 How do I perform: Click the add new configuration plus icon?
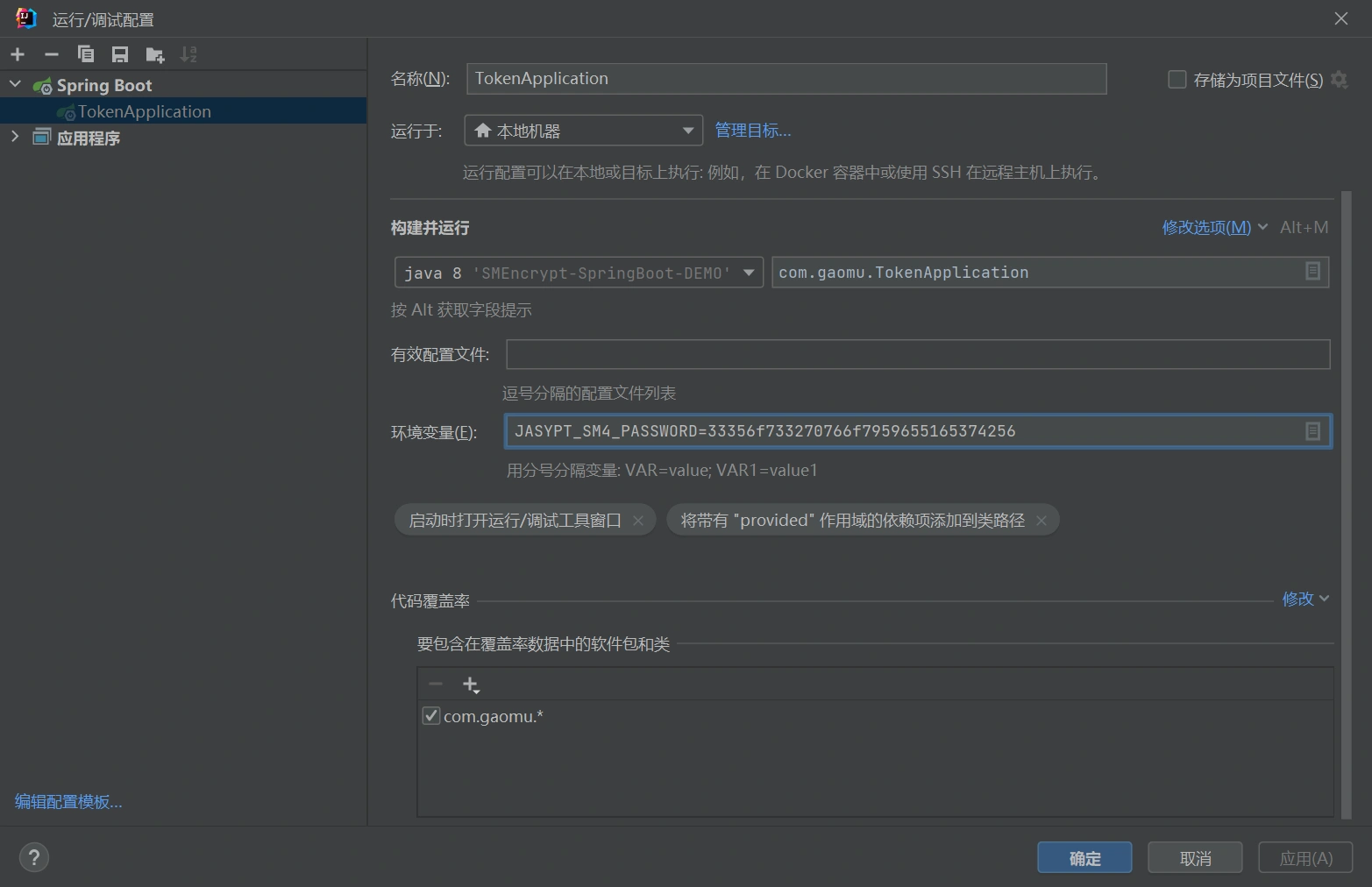tap(18, 54)
